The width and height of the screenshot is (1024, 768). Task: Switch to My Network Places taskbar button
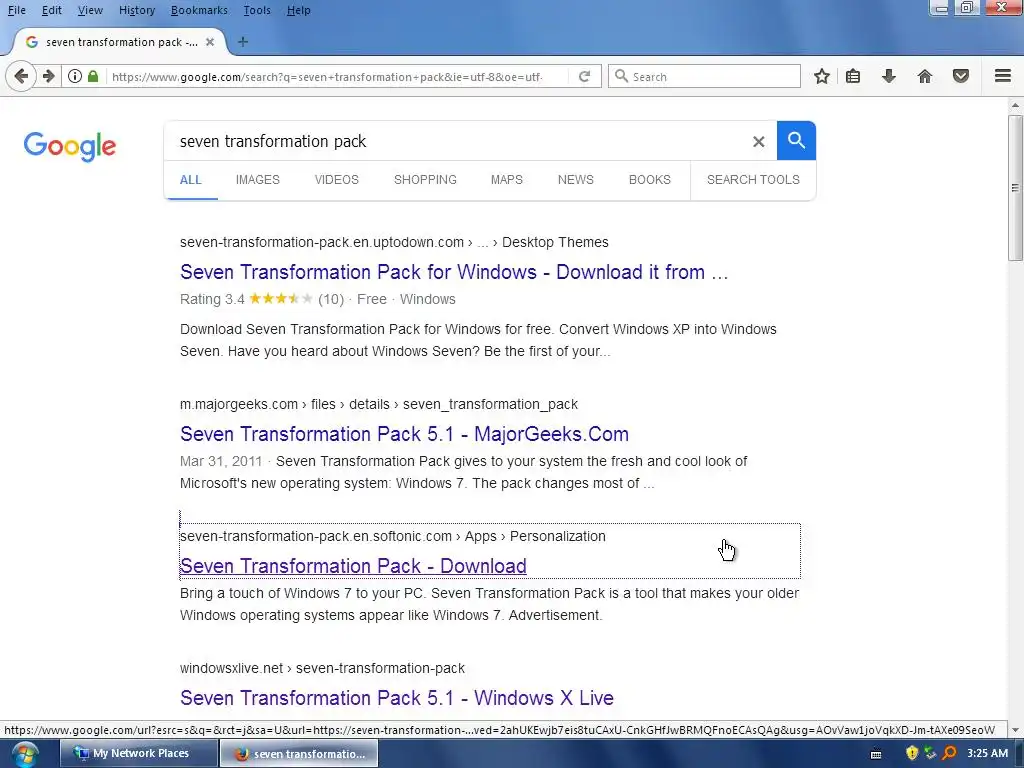pos(138,754)
